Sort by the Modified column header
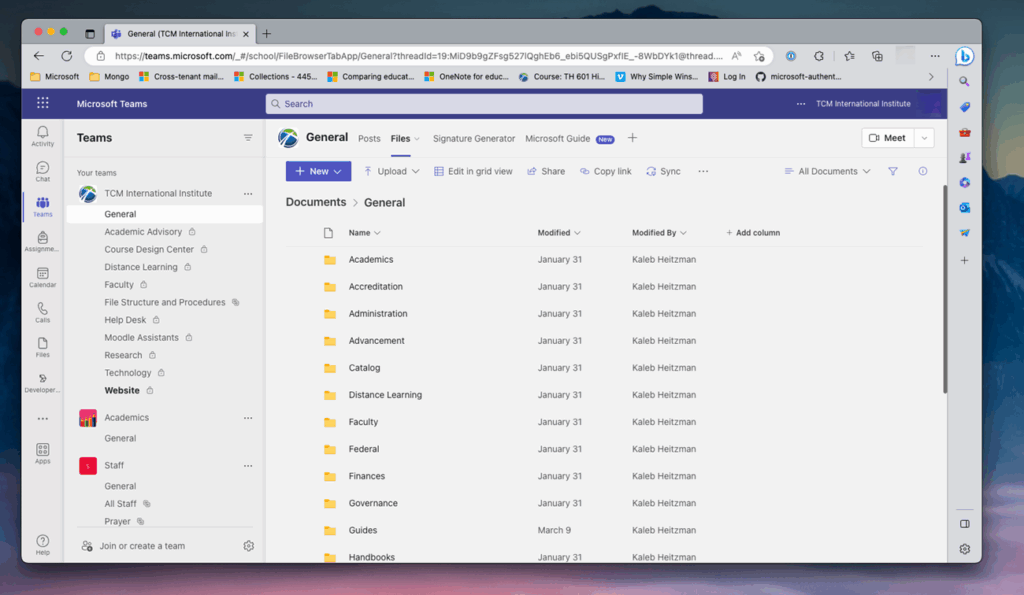 click(x=554, y=233)
